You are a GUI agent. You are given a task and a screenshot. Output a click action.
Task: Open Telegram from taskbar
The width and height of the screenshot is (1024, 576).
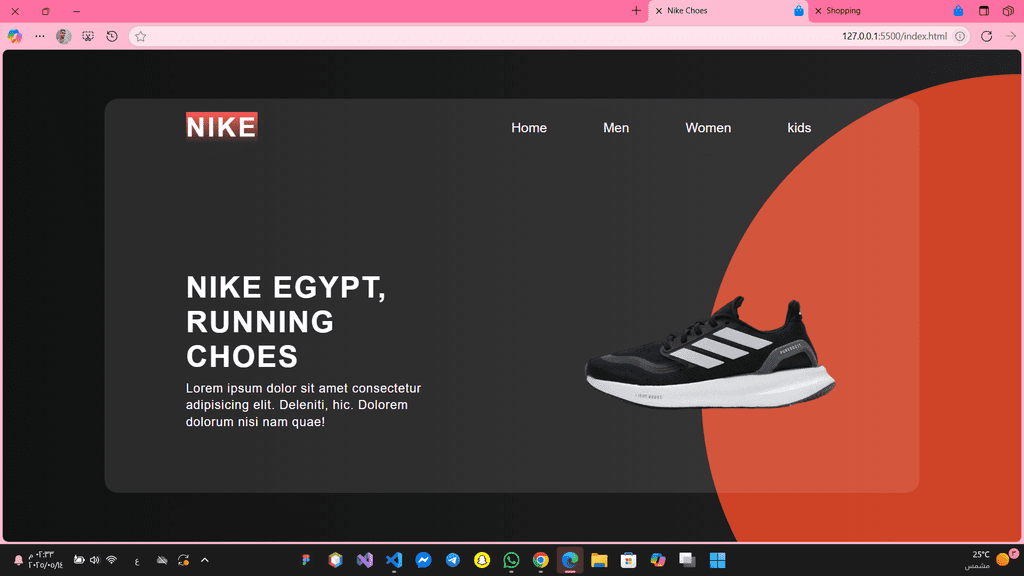click(x=453, y=560)
